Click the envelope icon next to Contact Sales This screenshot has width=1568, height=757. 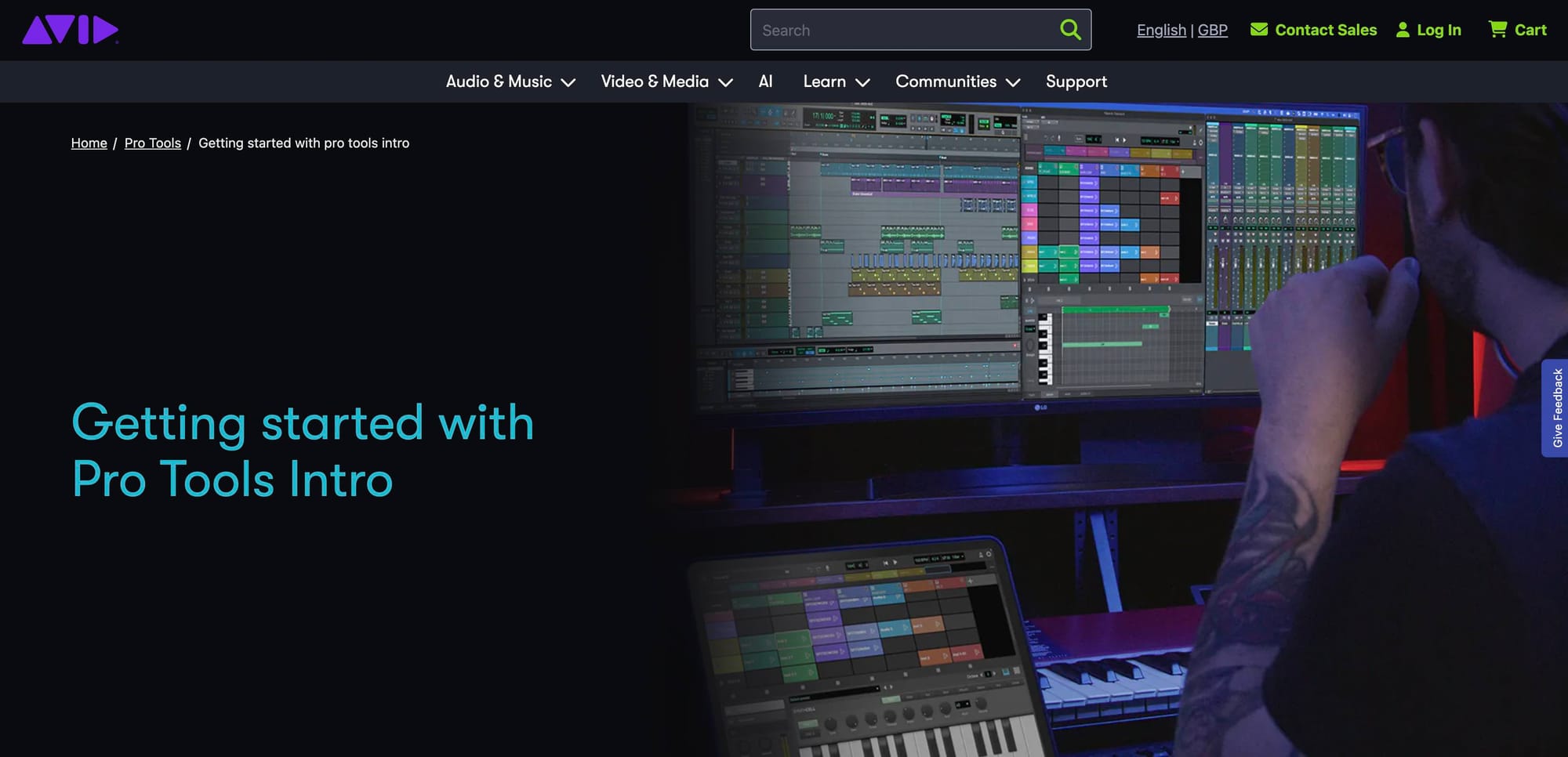coord(1259,29)
